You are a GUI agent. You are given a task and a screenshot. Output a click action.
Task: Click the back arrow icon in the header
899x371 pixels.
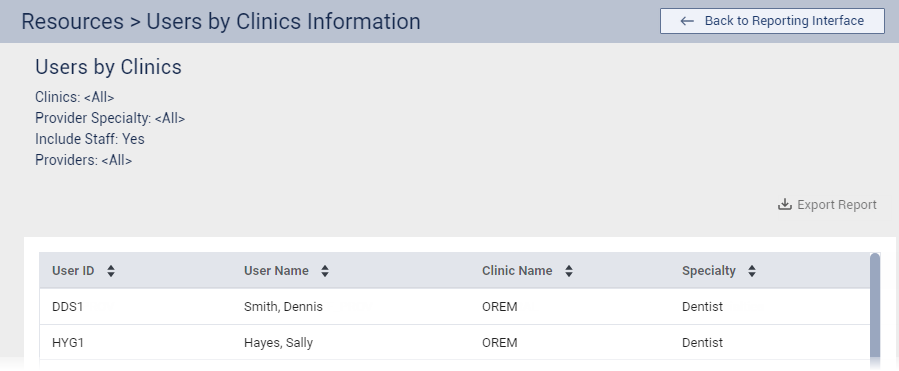(x=687, y=21)
